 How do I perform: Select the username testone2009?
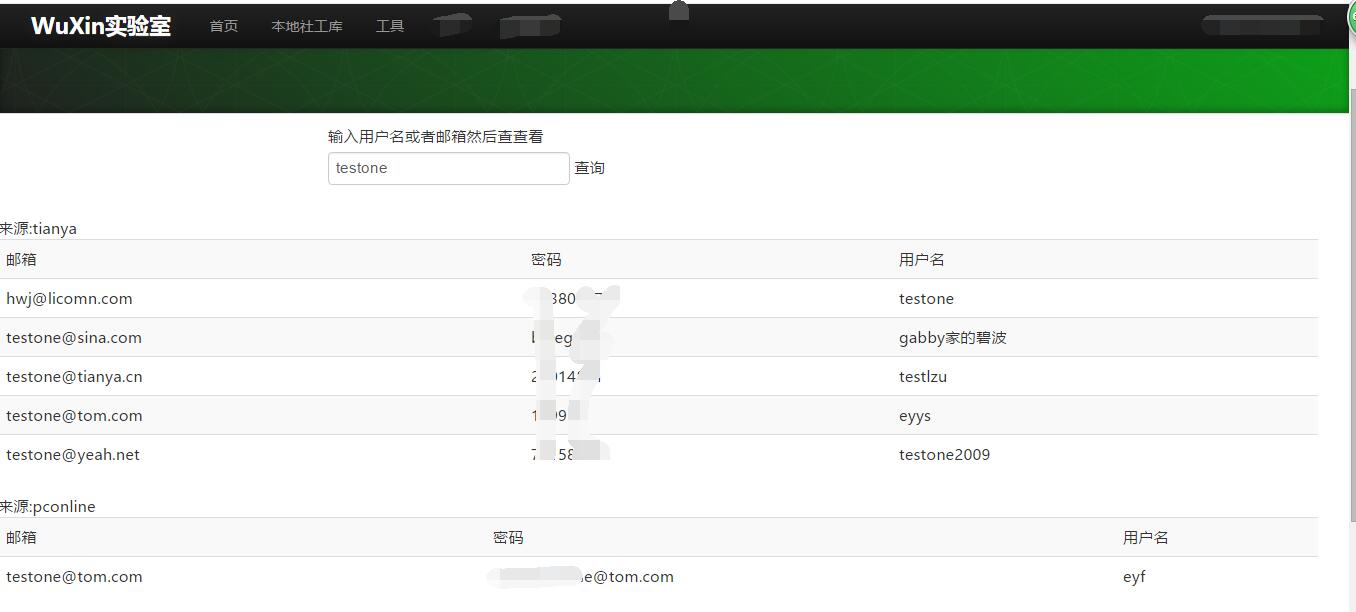944,454
